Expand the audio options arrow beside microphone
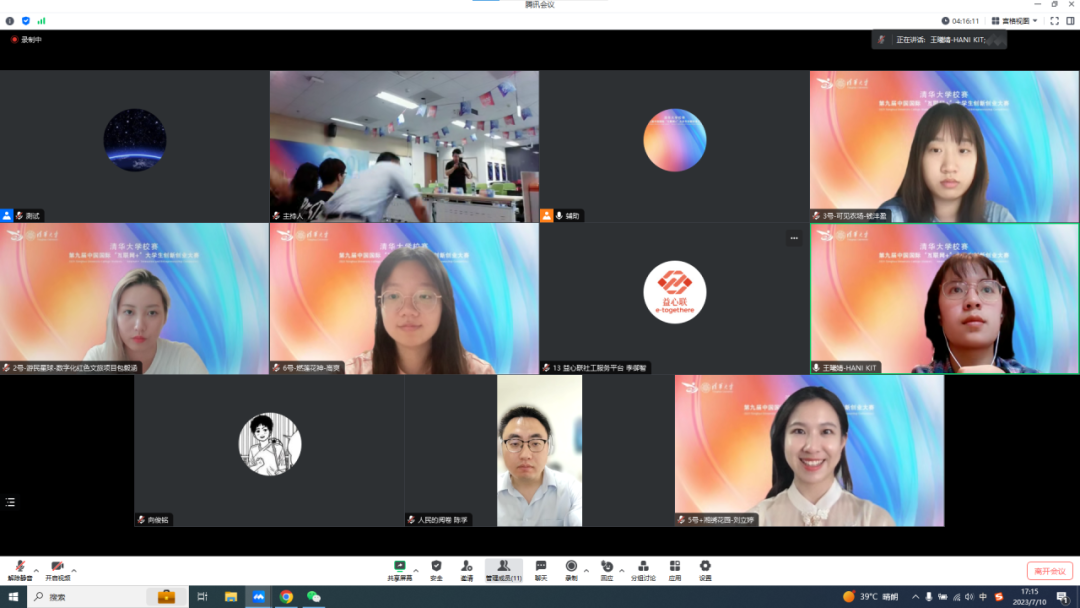 coord(37,570)
